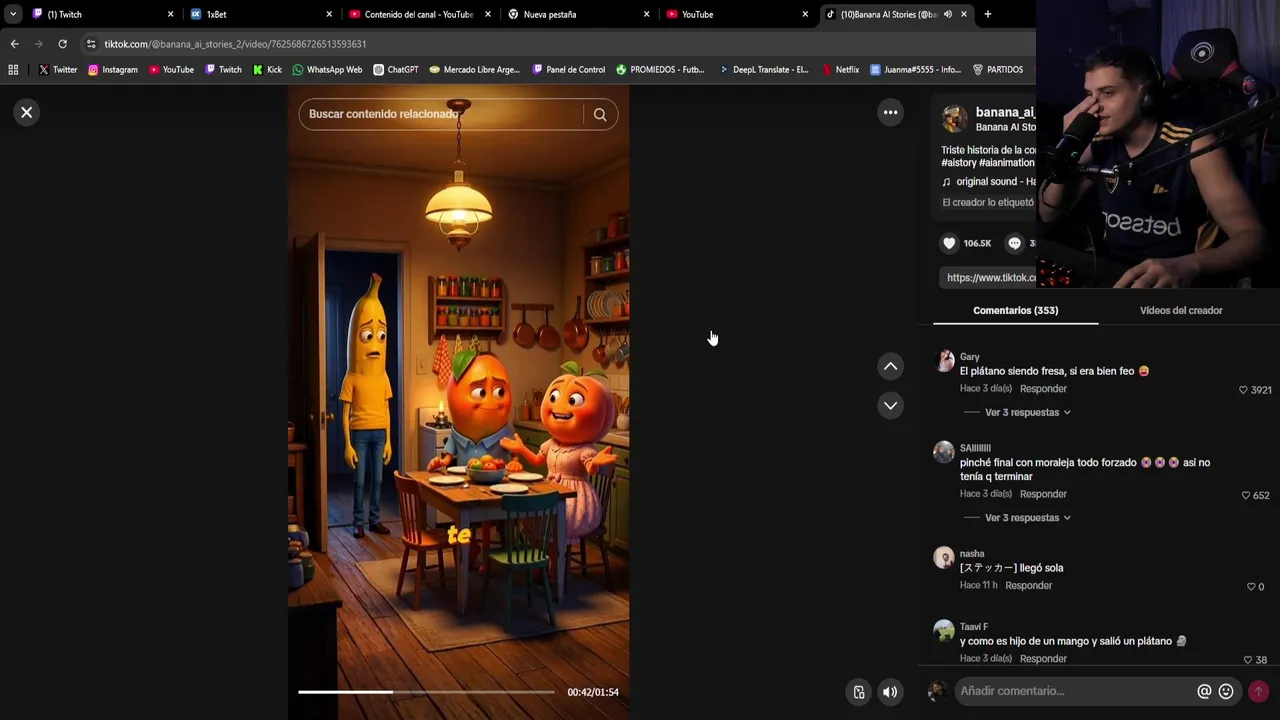The height and width of the screenshot is (720, 1280).
Task: Switch to the '1xBet' browser tab
Action: 263,14
